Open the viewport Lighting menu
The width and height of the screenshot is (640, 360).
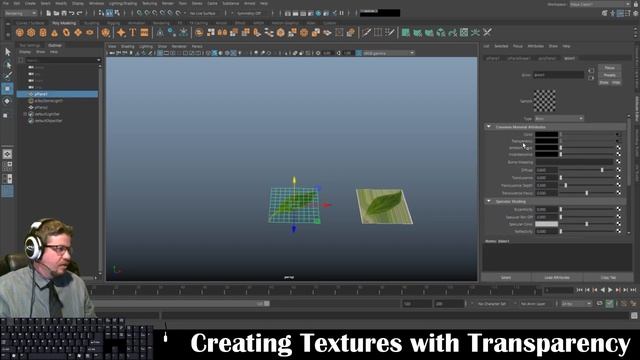[145, 47]
